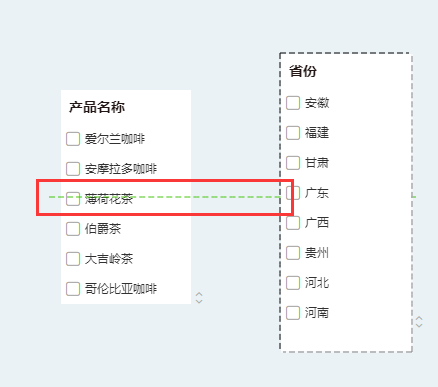Select the 省份 filter title
438x387 pixels.
click(303, 71)
